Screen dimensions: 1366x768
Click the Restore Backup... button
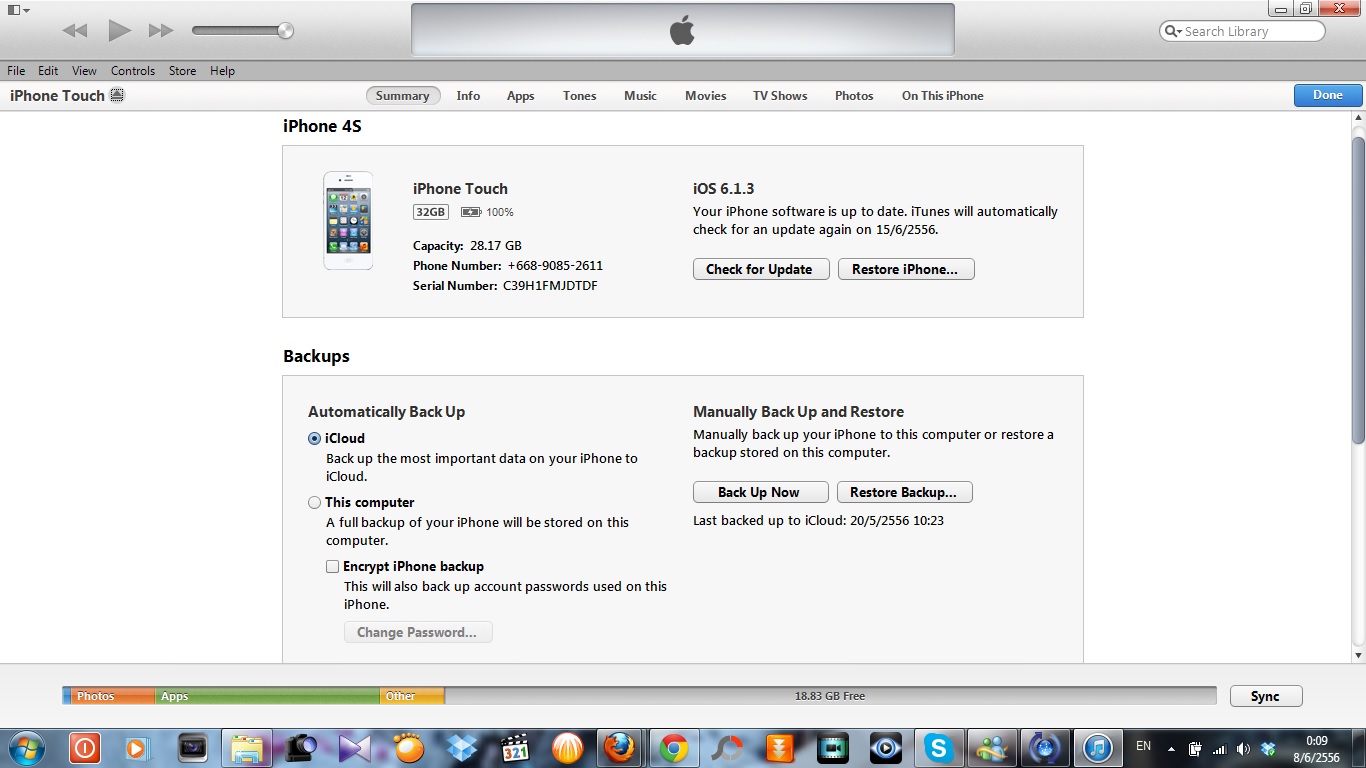(x=905, y=492)
